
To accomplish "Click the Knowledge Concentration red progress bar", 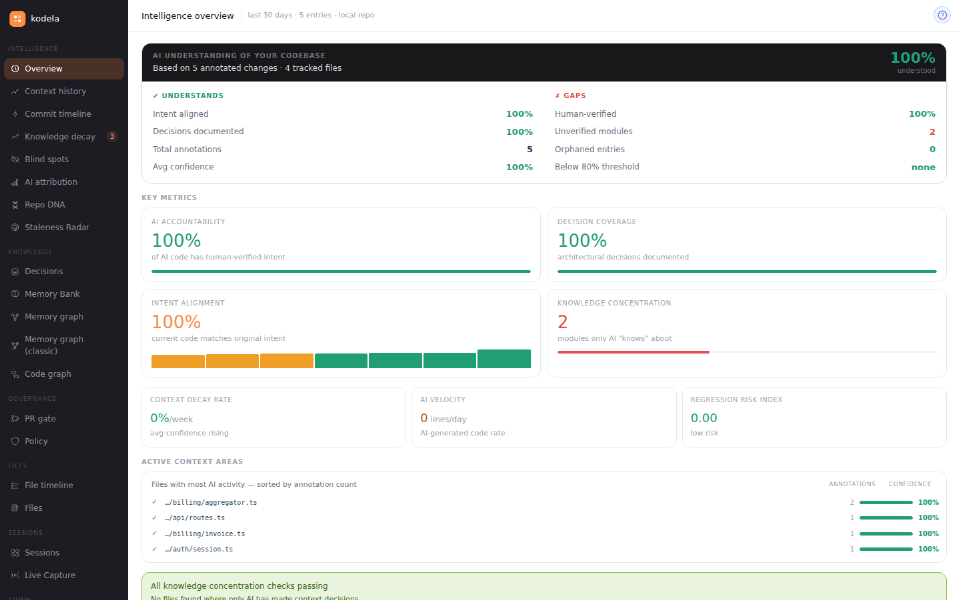I will pos(633,352).
